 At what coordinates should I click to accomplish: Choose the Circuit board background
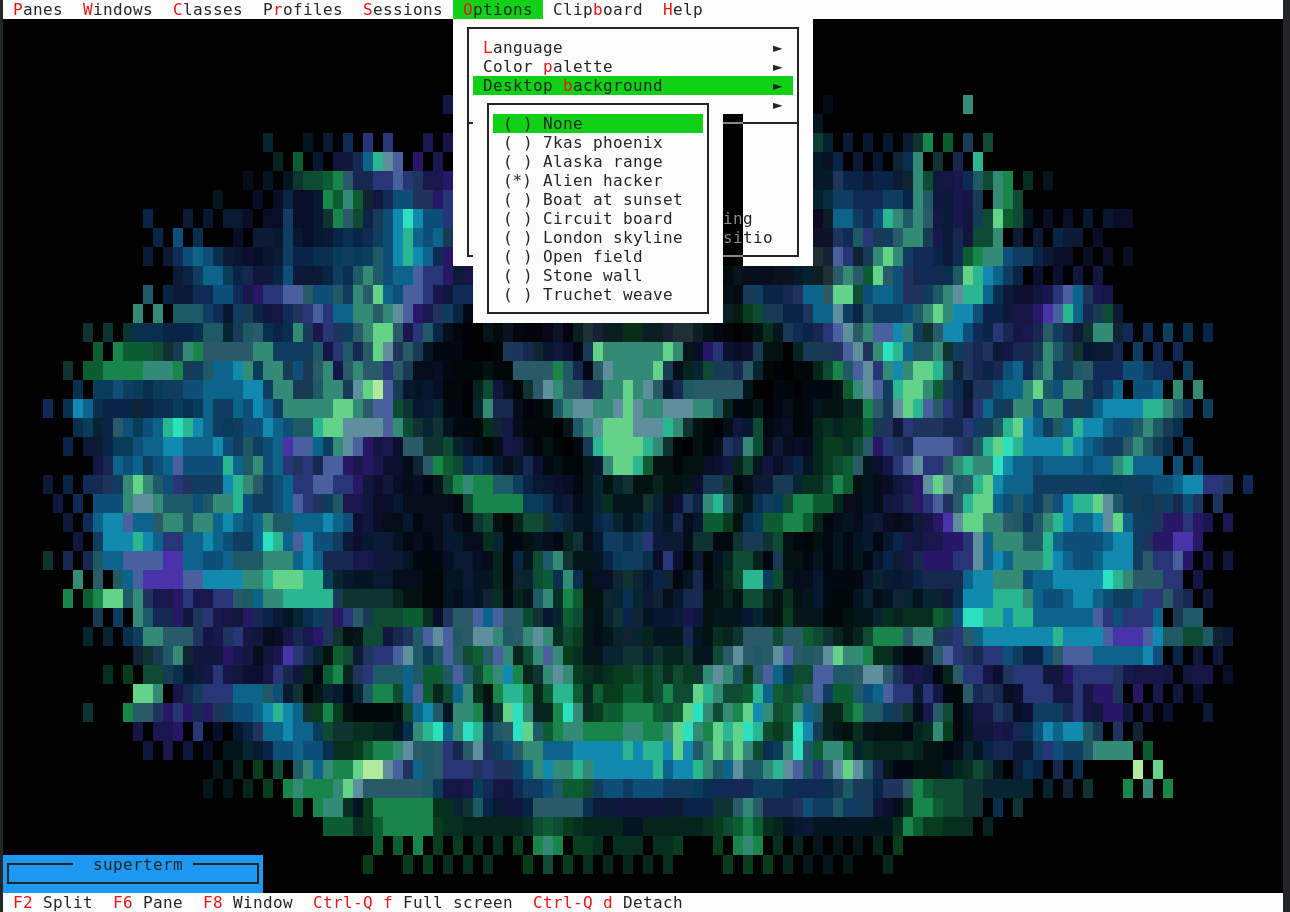(598, 218)
